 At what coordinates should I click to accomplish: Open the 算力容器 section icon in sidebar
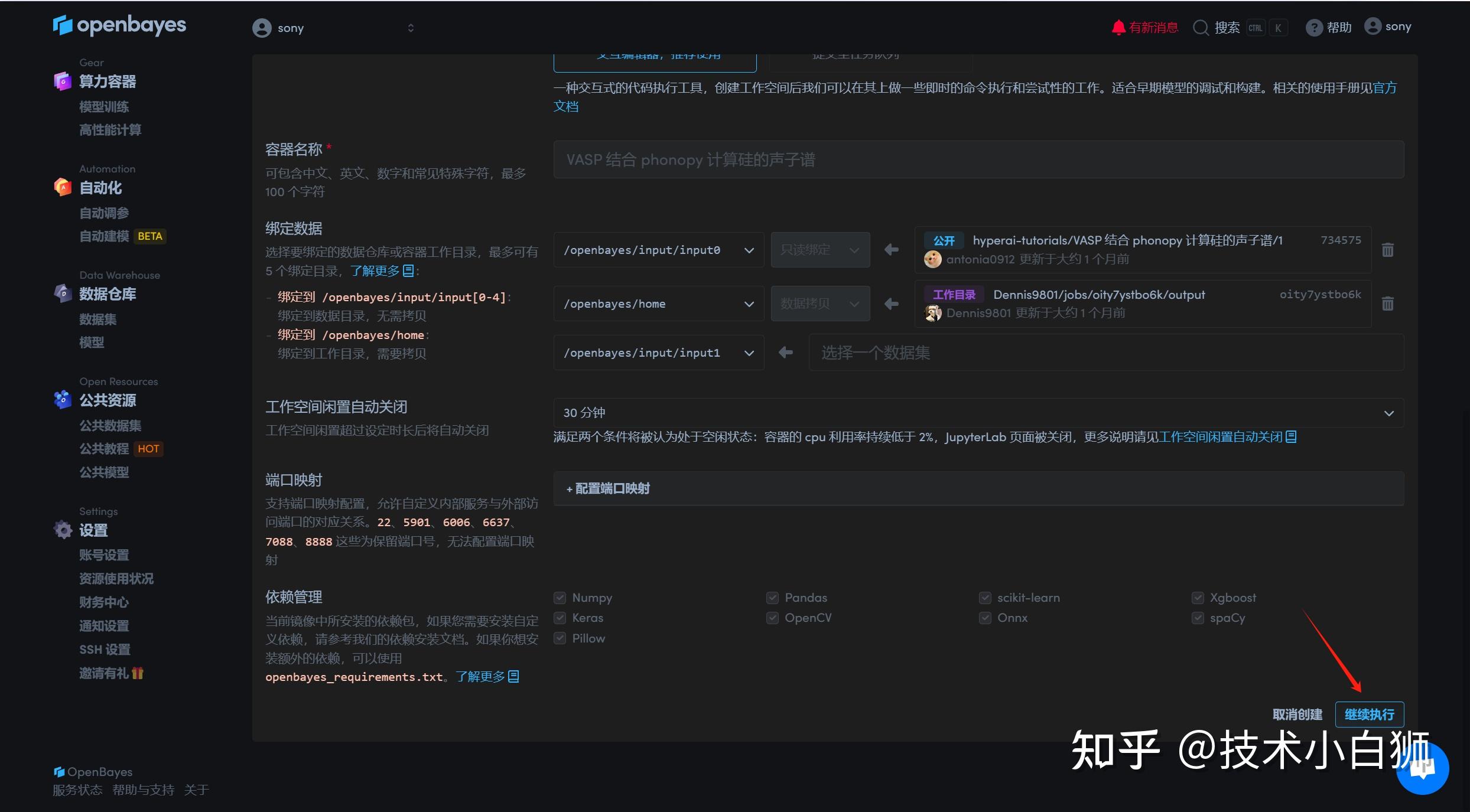tap(63, 81)
